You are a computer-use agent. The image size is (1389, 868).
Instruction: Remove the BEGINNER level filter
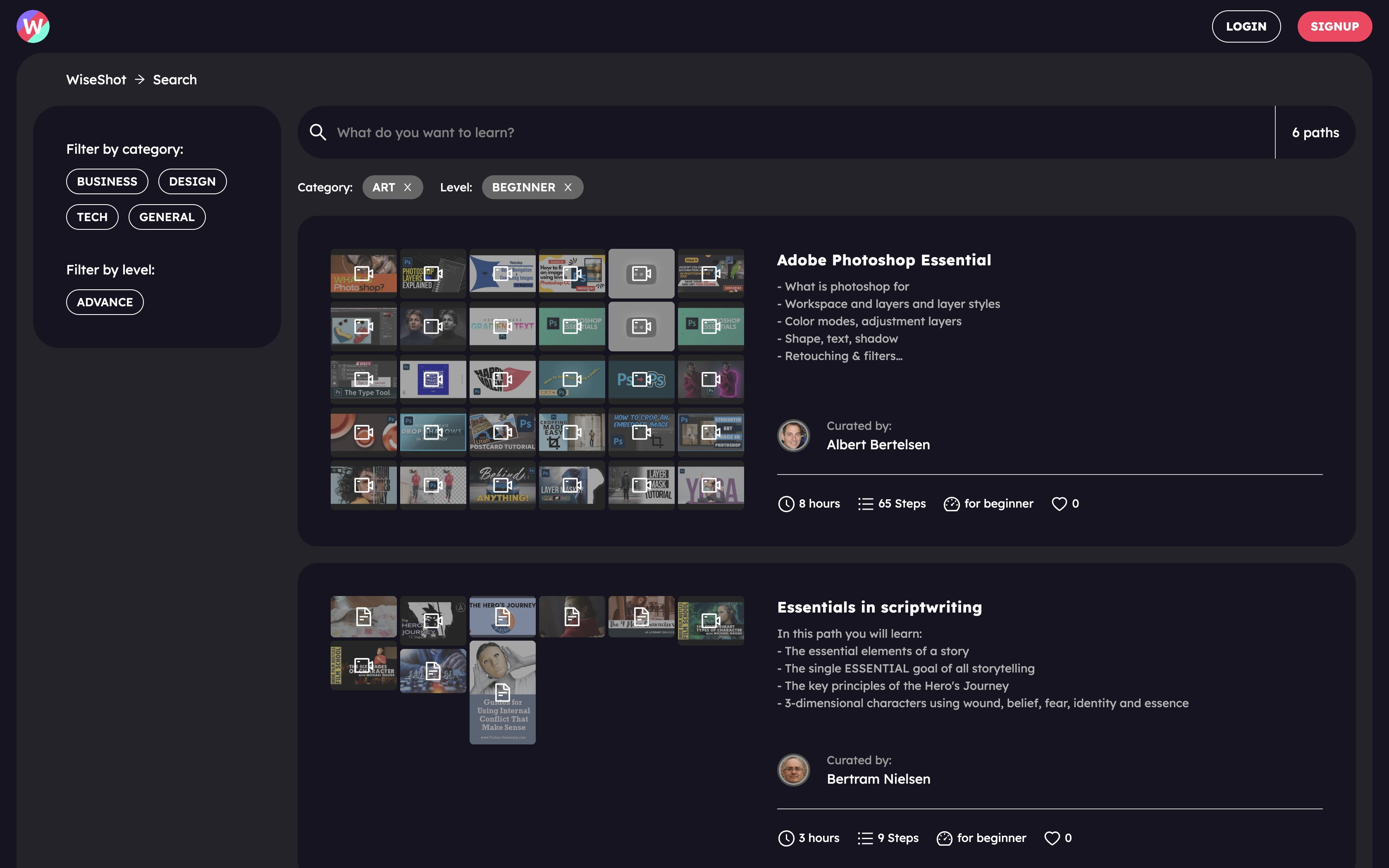[568, 187]
